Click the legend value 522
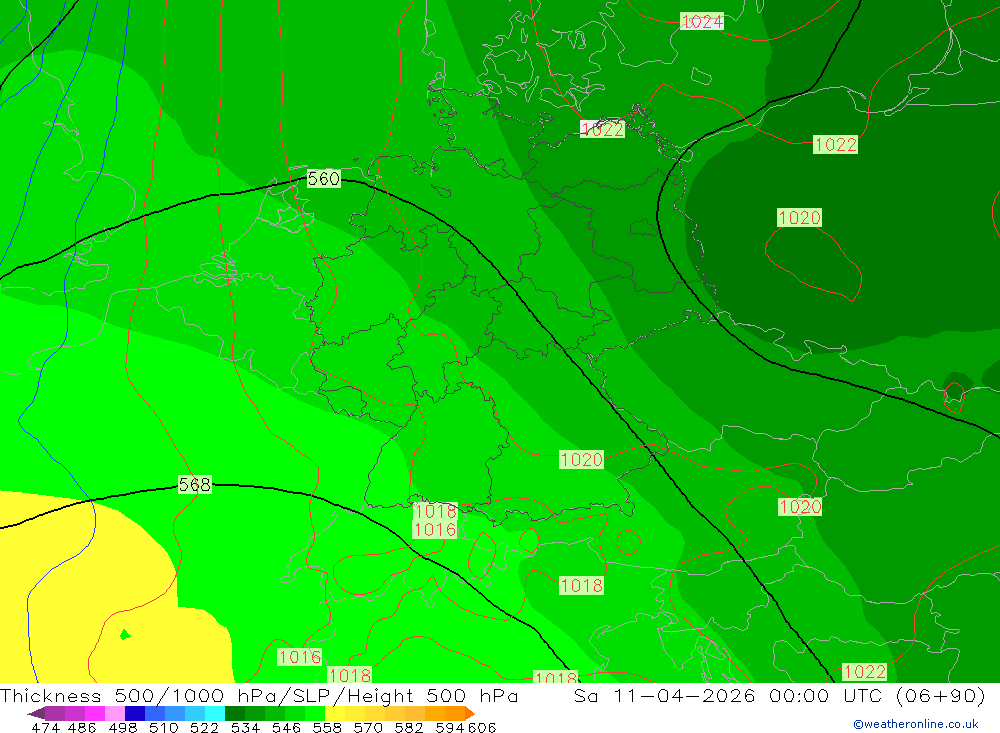The width and height of the screenshot is (1000, 733). tap(204, 727)
